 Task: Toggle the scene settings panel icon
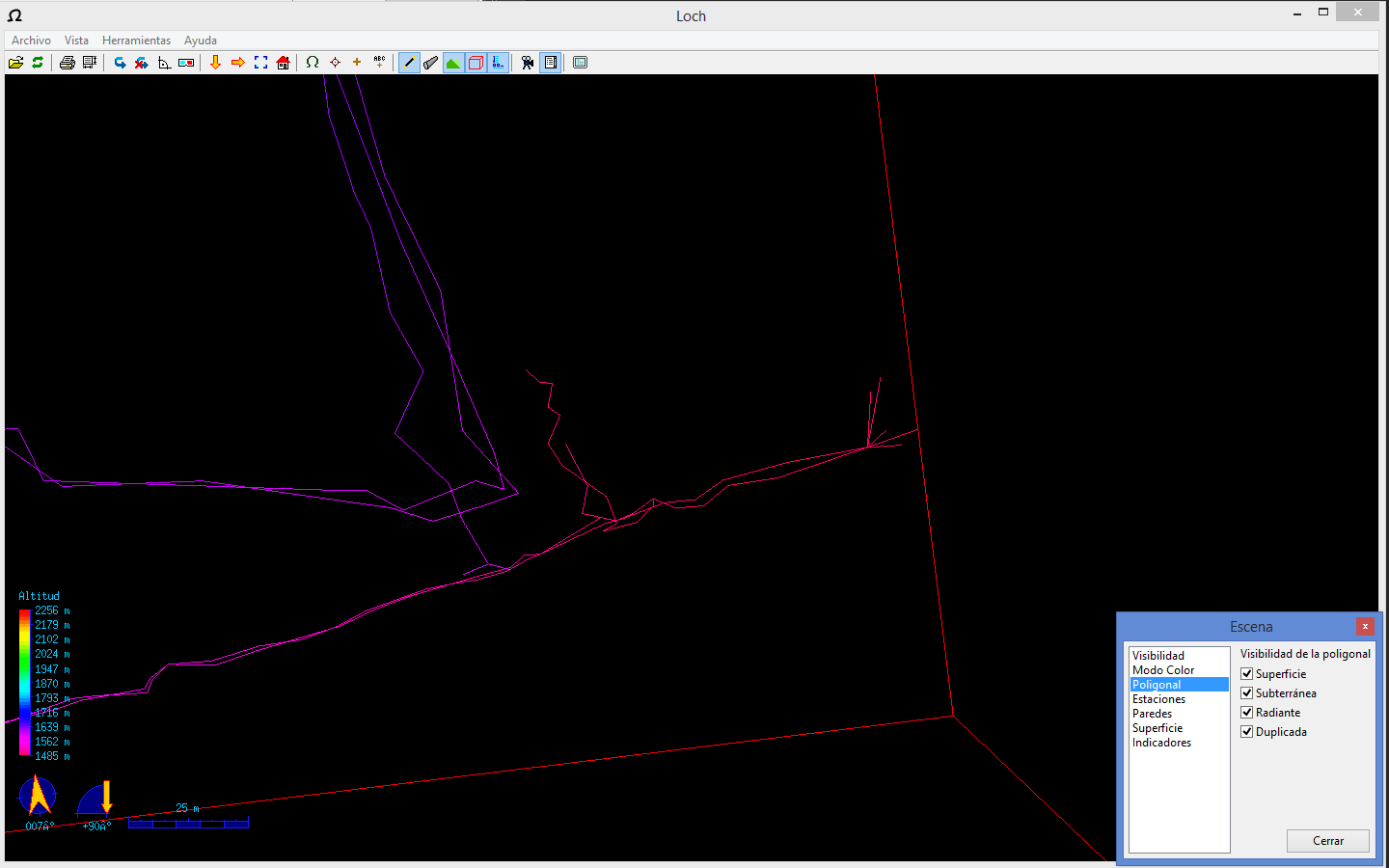click(x=550, y=63)
